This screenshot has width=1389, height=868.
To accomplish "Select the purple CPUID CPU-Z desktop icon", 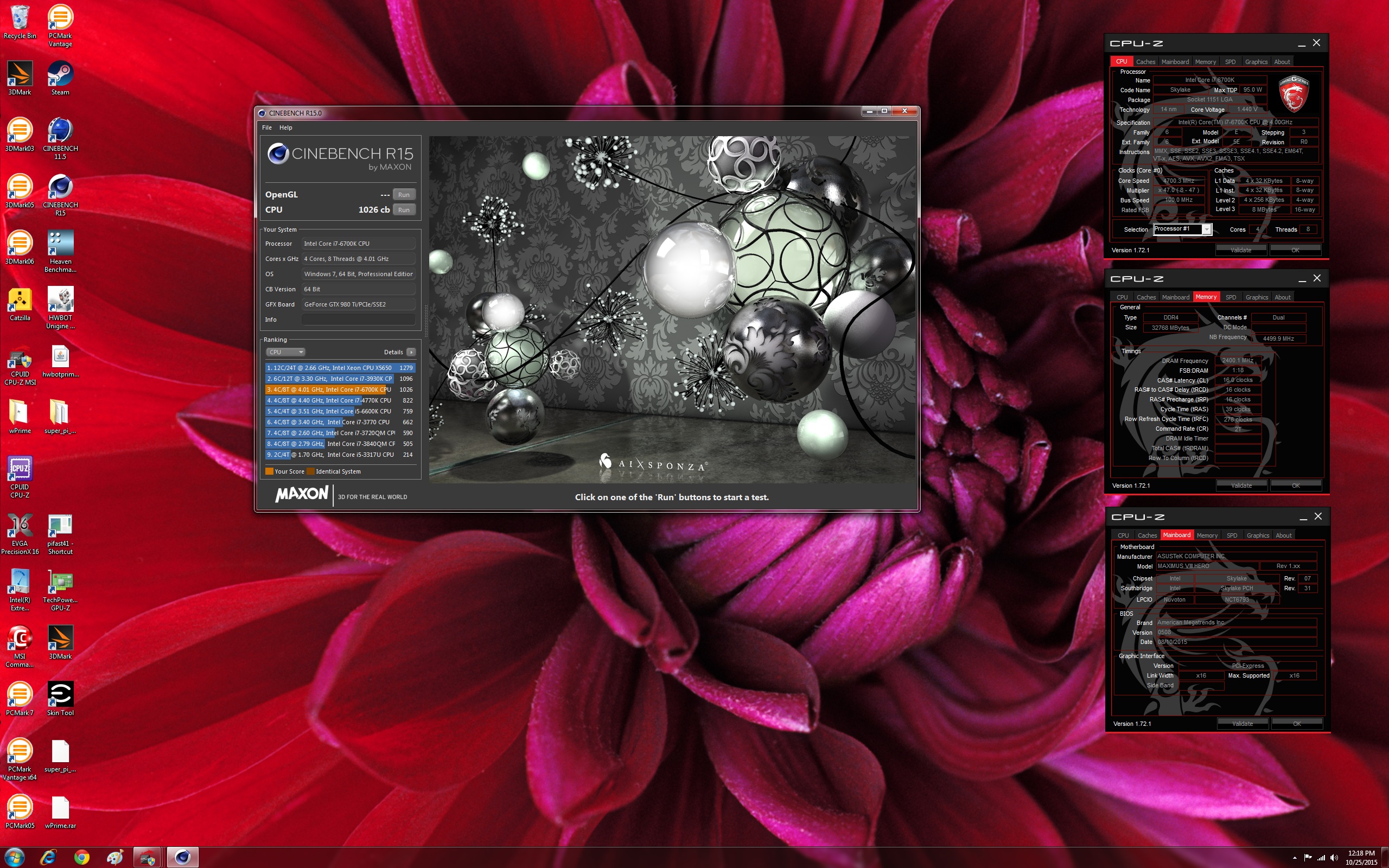I will (x=20, y=476).
